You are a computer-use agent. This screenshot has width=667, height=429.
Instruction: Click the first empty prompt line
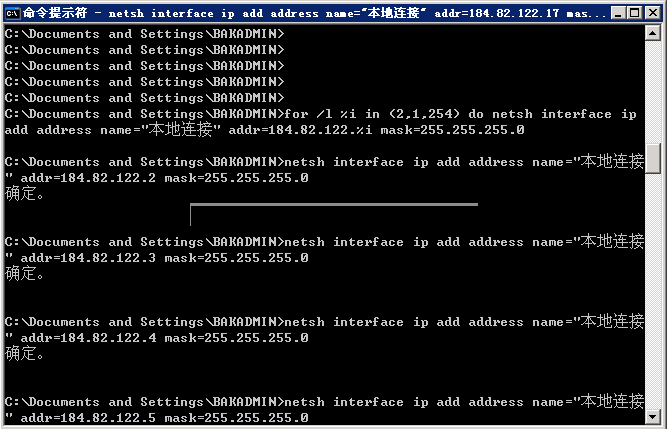(144, 34)
